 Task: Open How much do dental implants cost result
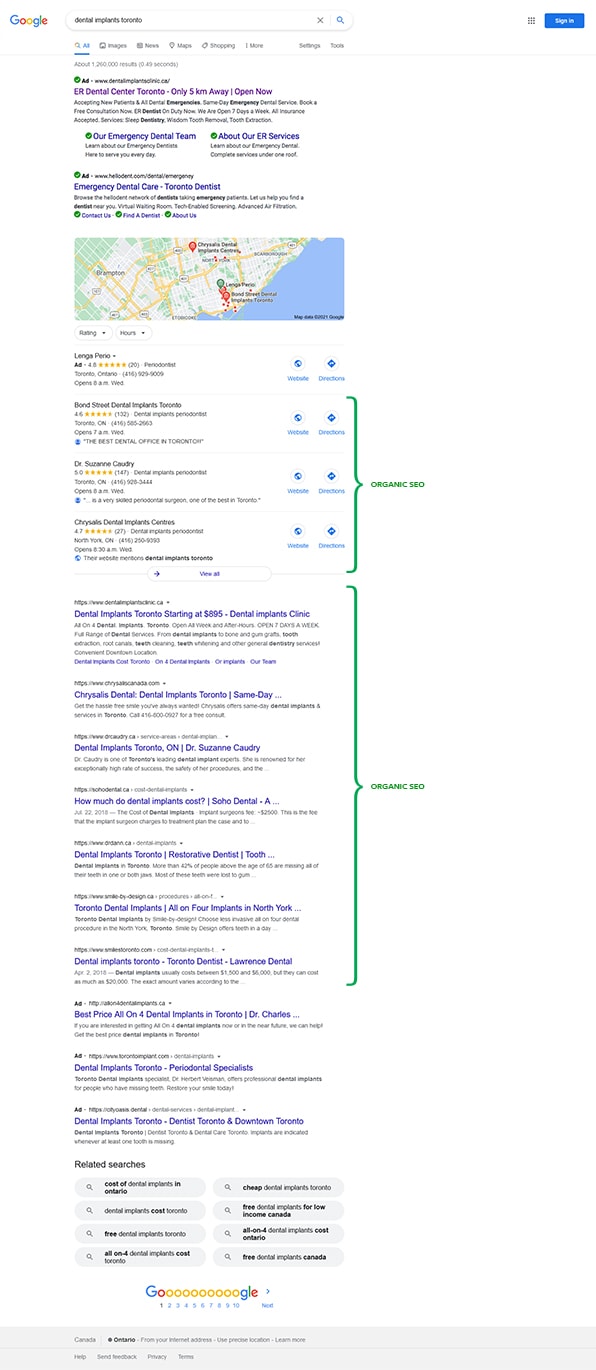(x=177, y=801)
